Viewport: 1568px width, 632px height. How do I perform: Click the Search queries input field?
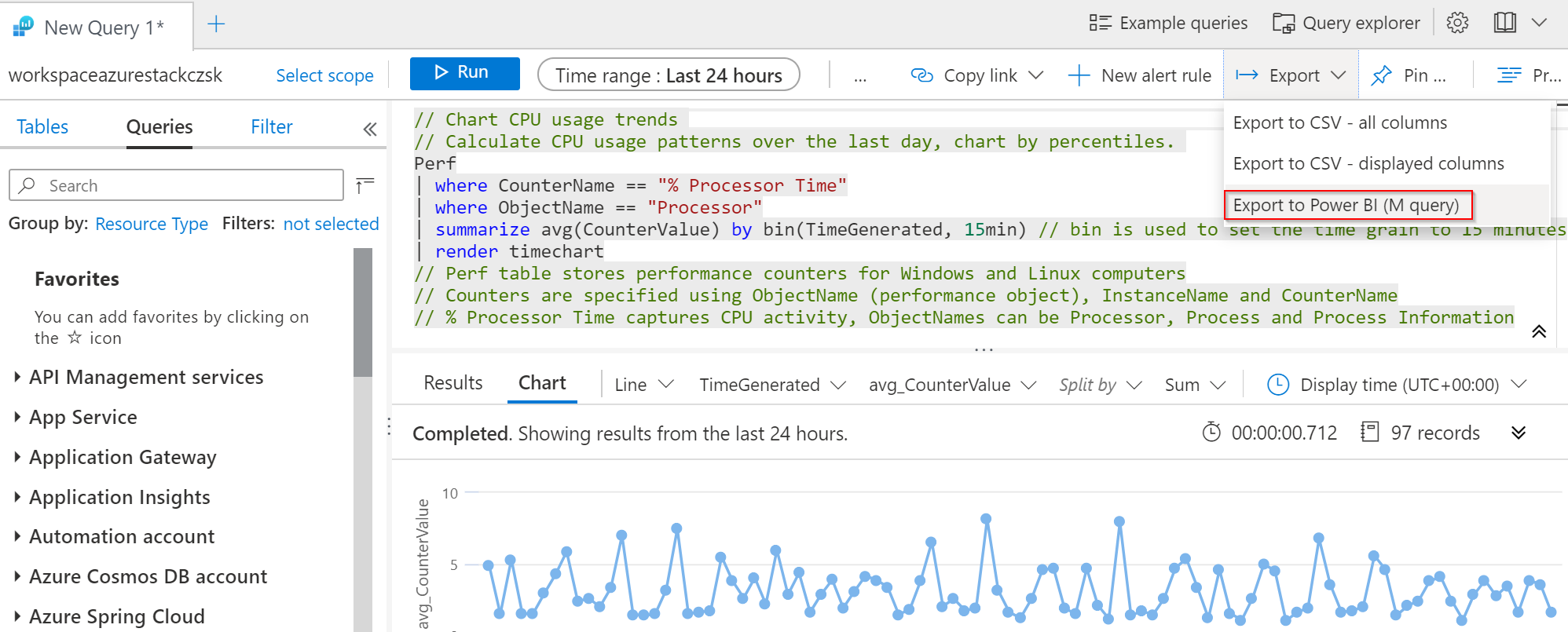(x=189, y=186)
